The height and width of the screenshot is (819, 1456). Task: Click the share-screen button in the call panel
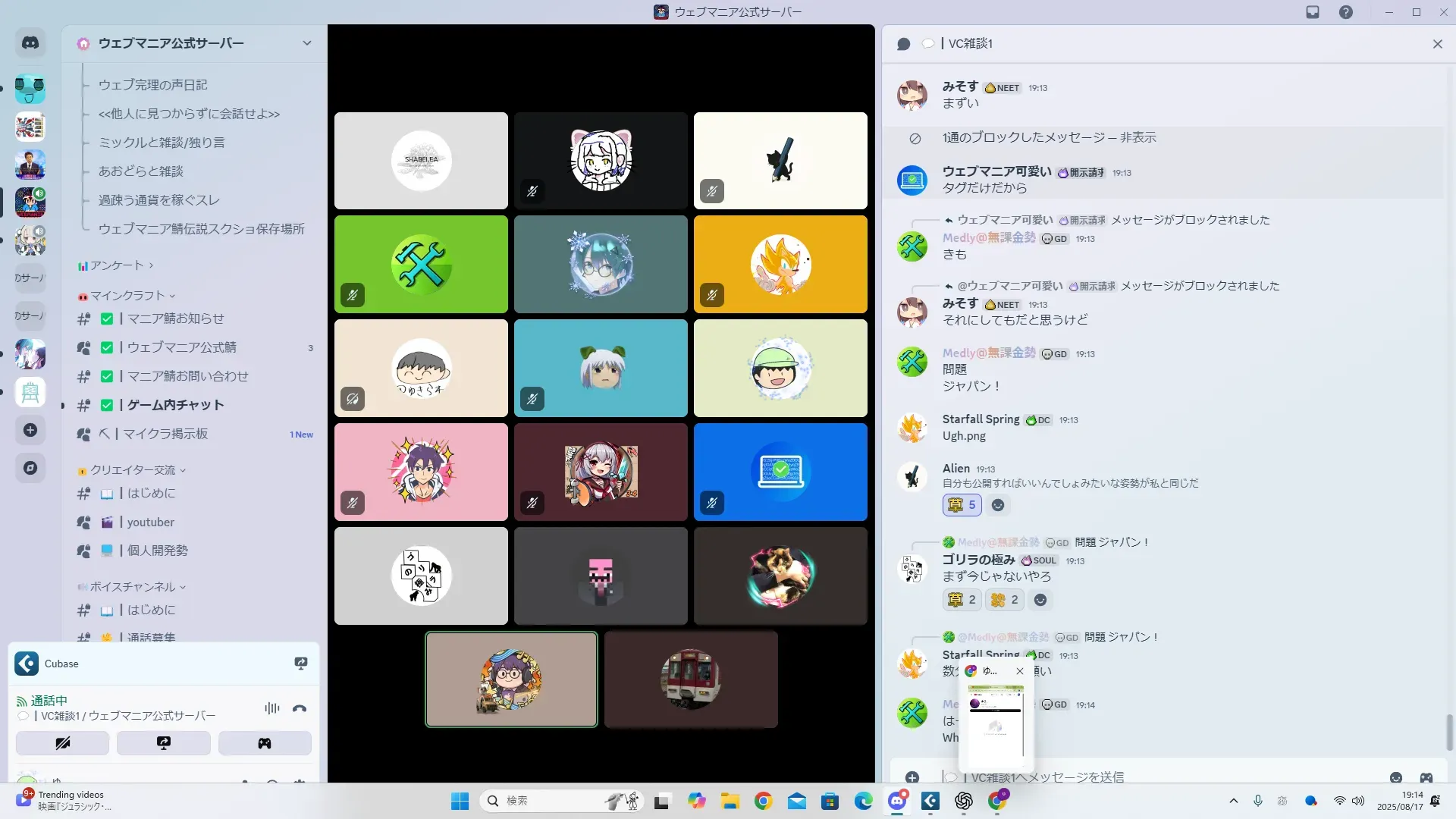[x=163, y=743]
